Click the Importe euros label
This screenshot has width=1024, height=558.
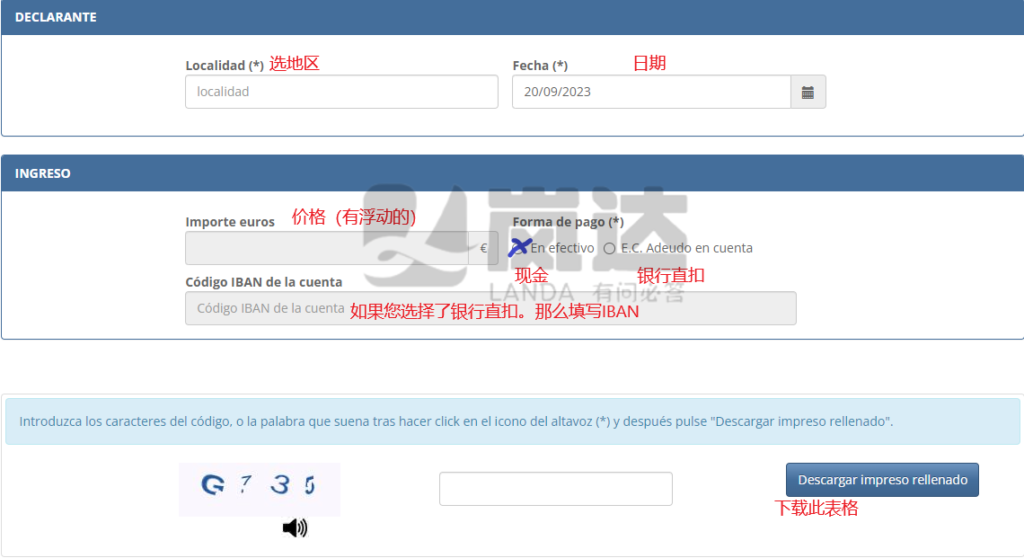pos(230,222)
